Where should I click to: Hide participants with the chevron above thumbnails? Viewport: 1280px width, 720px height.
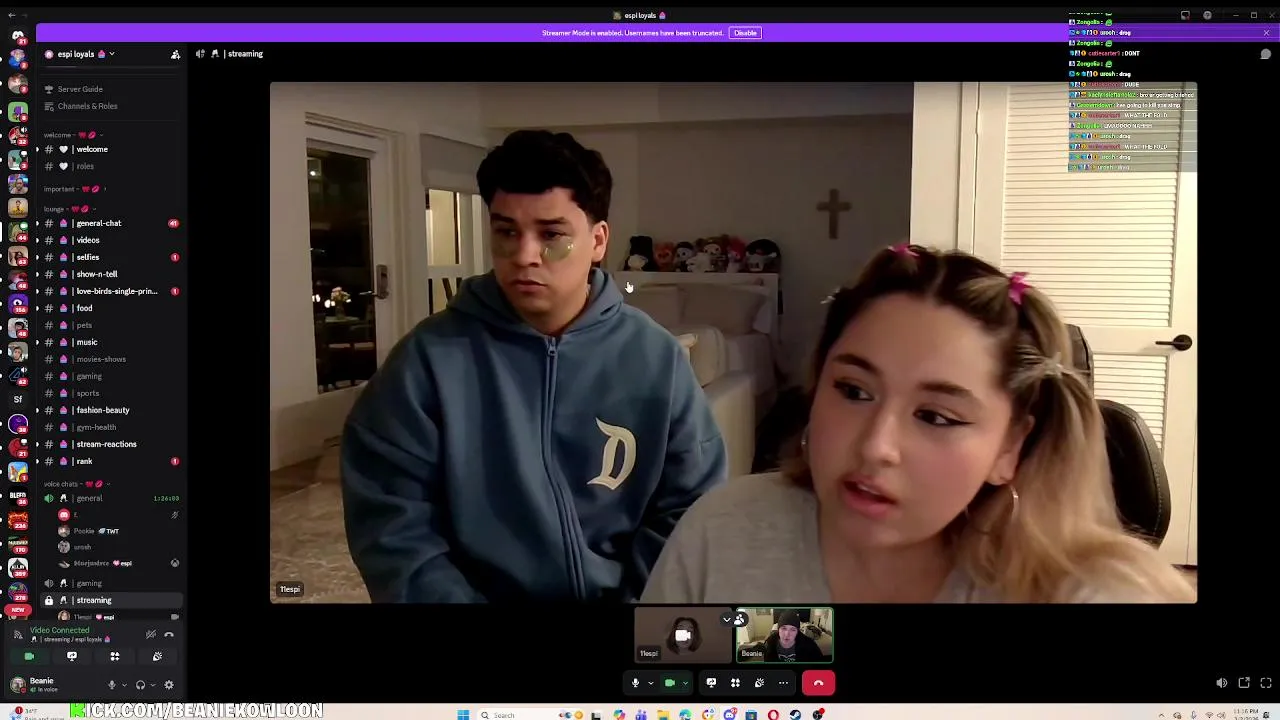click(727, 619)
